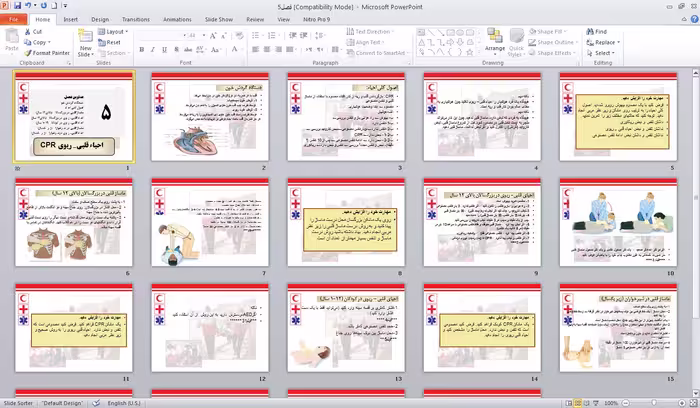This screenshot has height=408, width=700.
Task: Switch to the Transitions tab
Action: (x=136, y=20)
